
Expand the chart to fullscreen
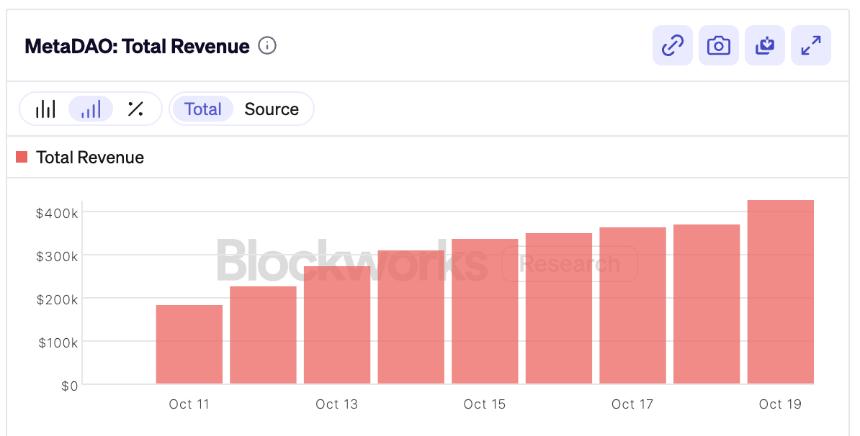(x=811, y=45)
